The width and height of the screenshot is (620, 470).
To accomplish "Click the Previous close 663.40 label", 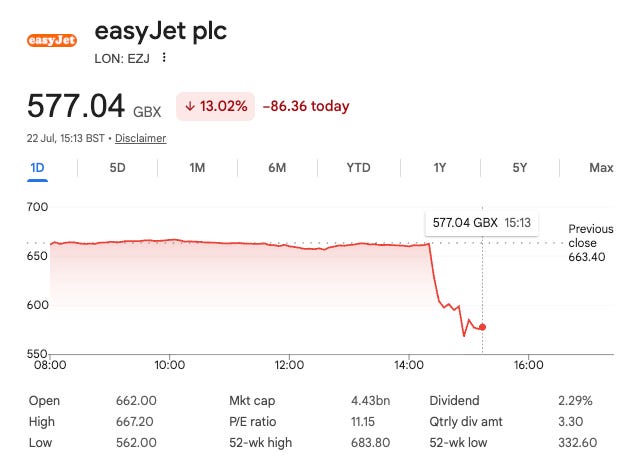I will [x=591, y=243].
